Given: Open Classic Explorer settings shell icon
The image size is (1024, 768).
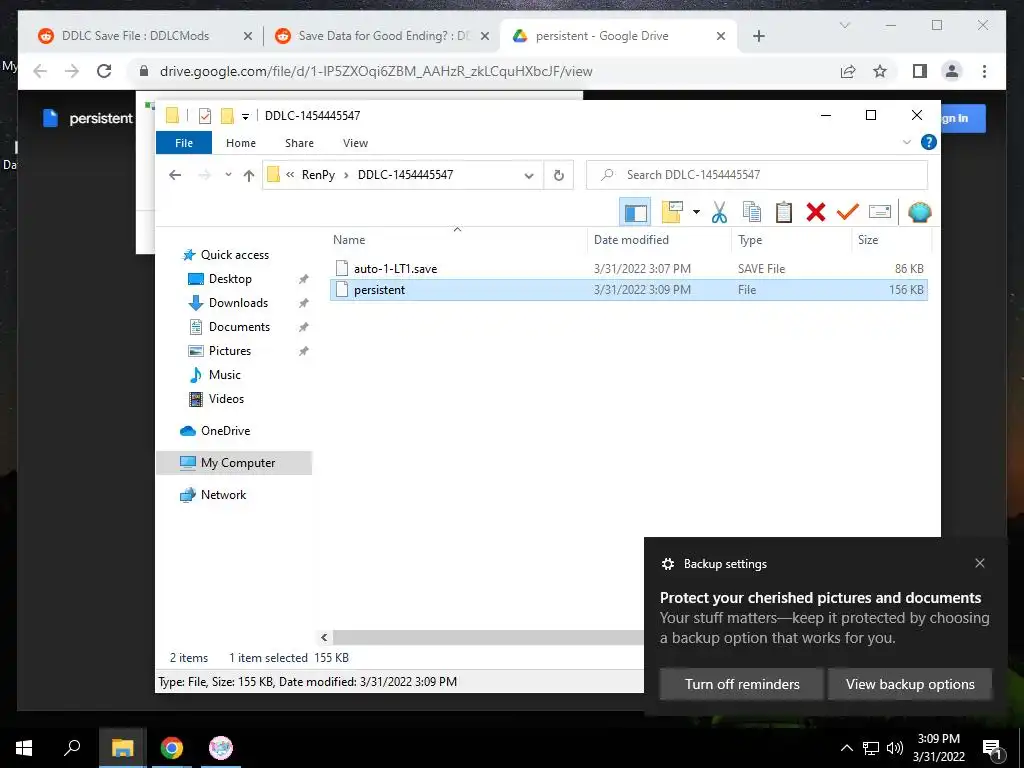Looking at the screenshot, I should coord(920,212).
